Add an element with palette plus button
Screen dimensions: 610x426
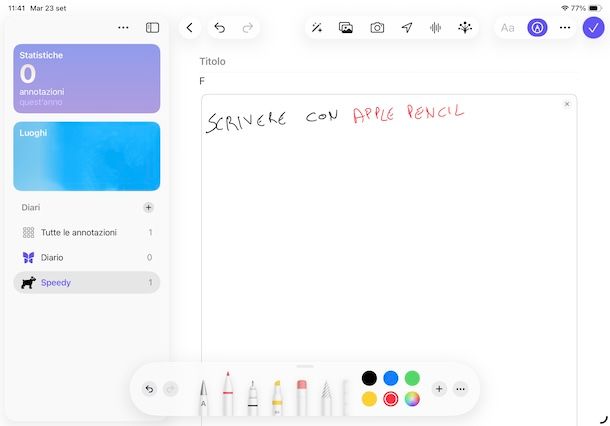(x=439, y=389)
